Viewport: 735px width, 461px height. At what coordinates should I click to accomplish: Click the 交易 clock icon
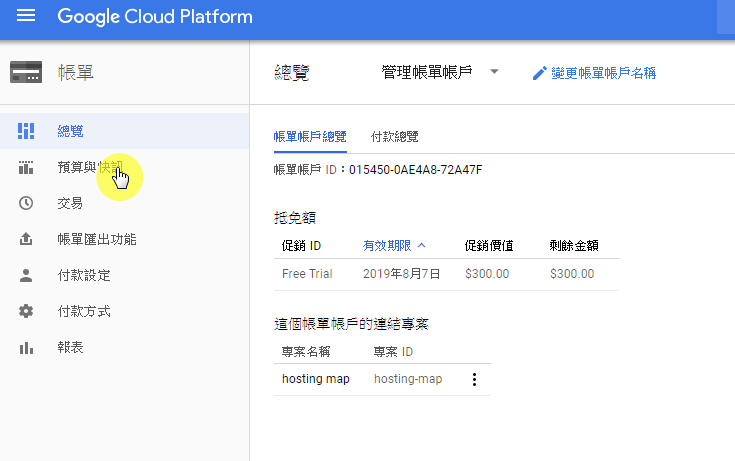pyautogui.click(x=26, y=203)
